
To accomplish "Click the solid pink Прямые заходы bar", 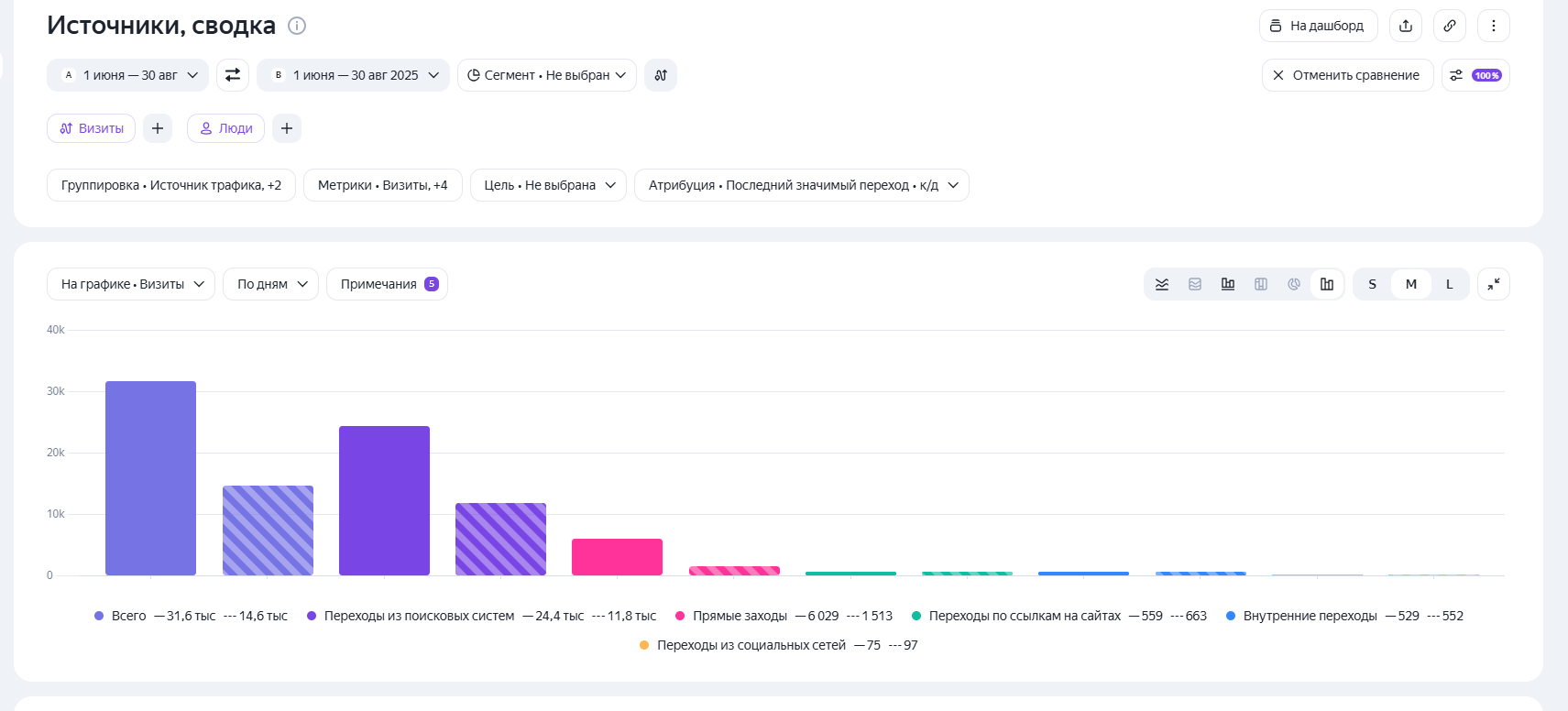I will pos(617,557).
